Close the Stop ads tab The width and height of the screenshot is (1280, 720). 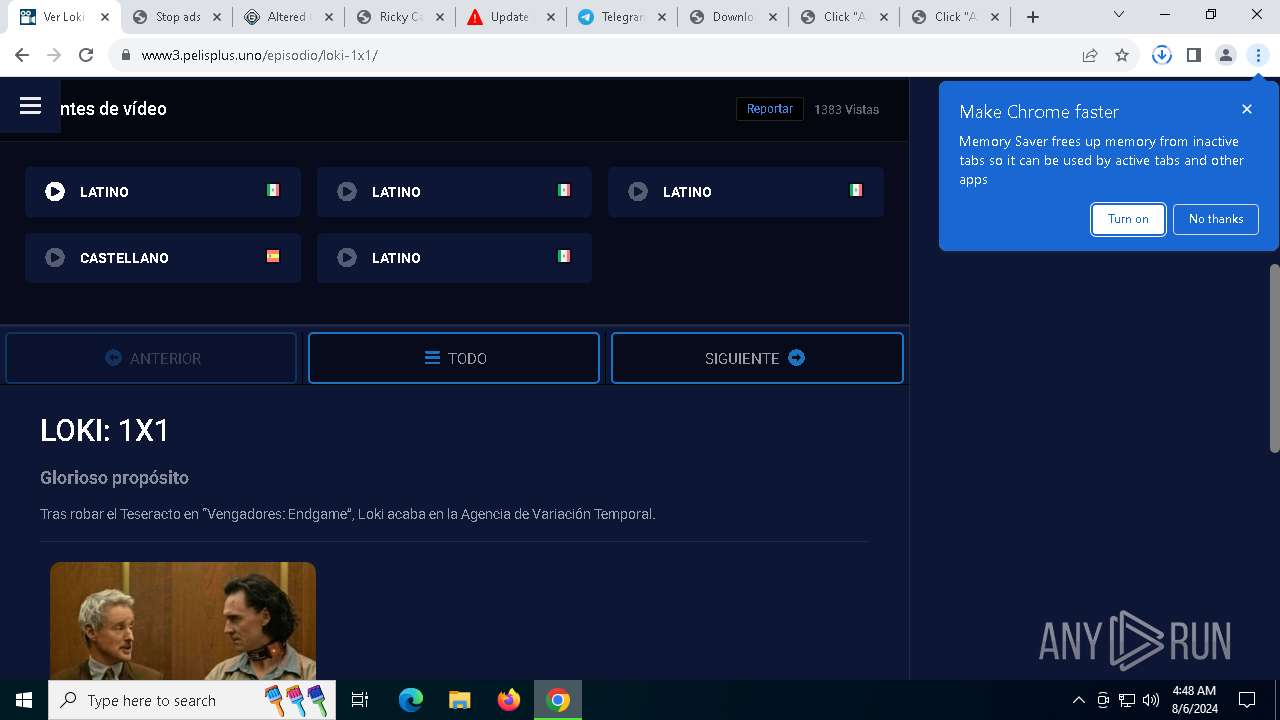tap(217, 17)
